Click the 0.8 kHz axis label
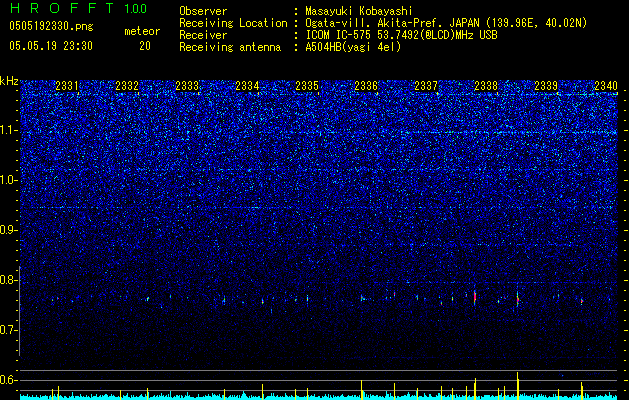Viewport: 629px width, 400px height. point(9,280)
